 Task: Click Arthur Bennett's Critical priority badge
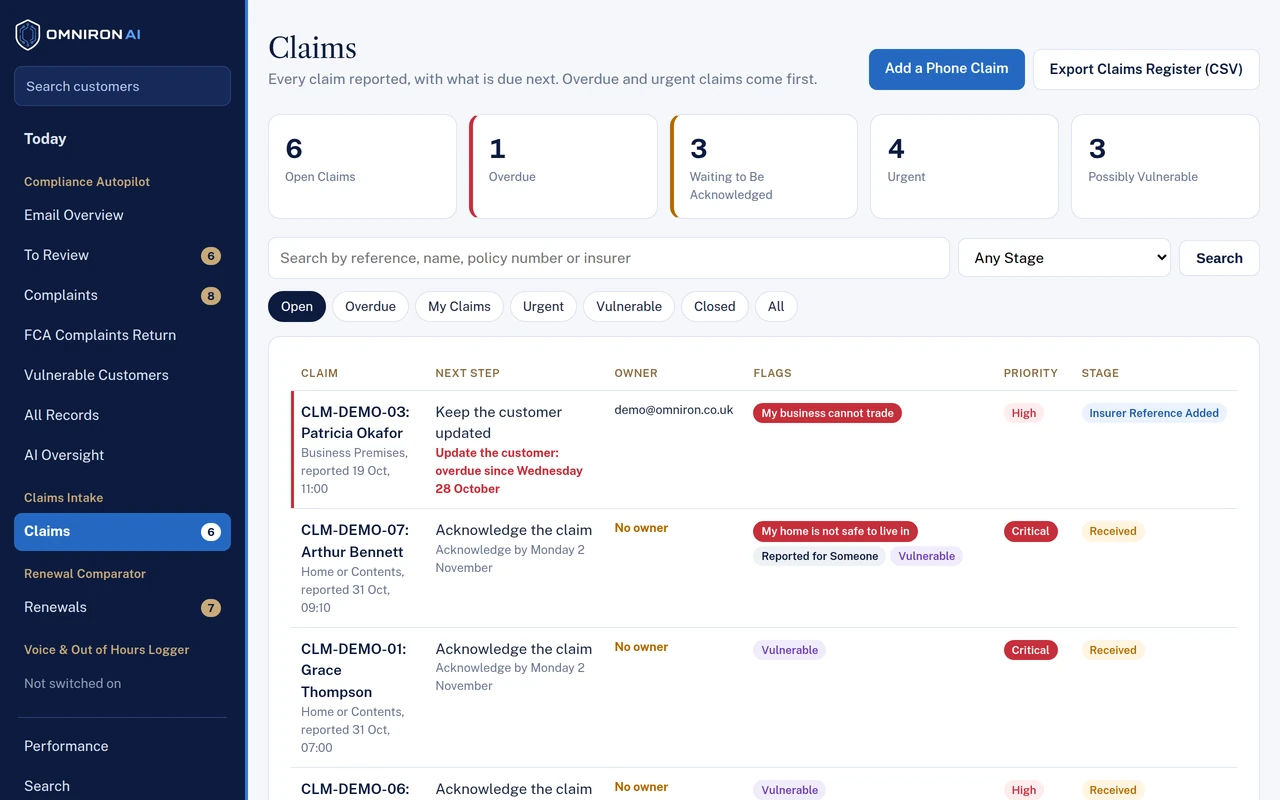click(x=1030, y=531)
